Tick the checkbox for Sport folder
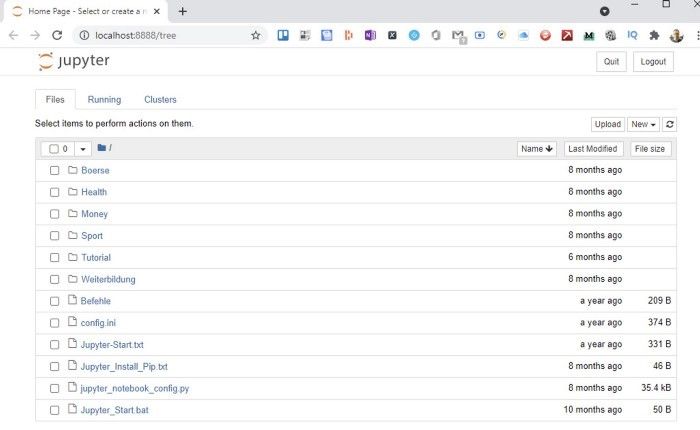This screenshot has width=700, height=430. click(54, 236)
